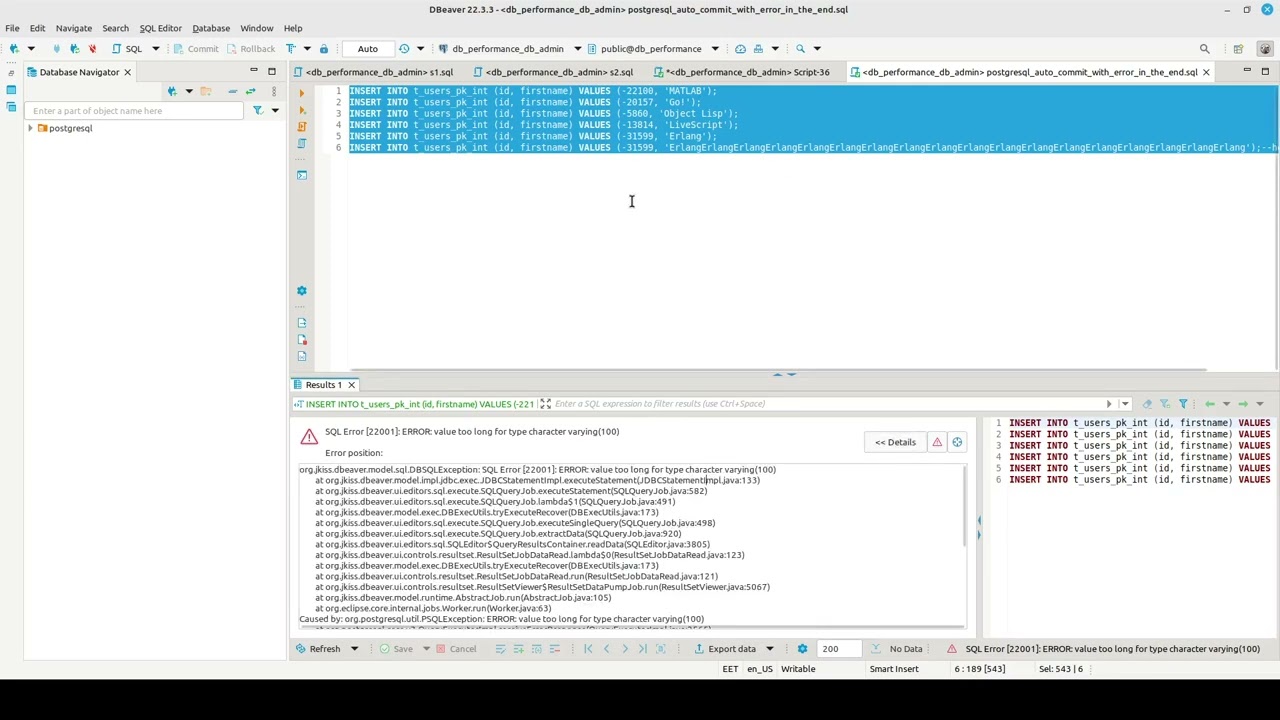
Task: Click the Commit button in toolbar
Action: (x=195, y=48)
